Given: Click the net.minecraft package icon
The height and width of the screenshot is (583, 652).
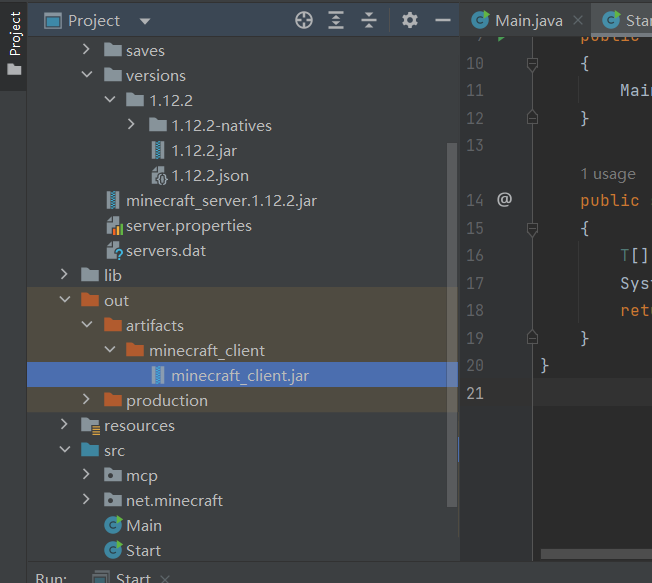Looking at the screenshot, I should pos(113,499).
